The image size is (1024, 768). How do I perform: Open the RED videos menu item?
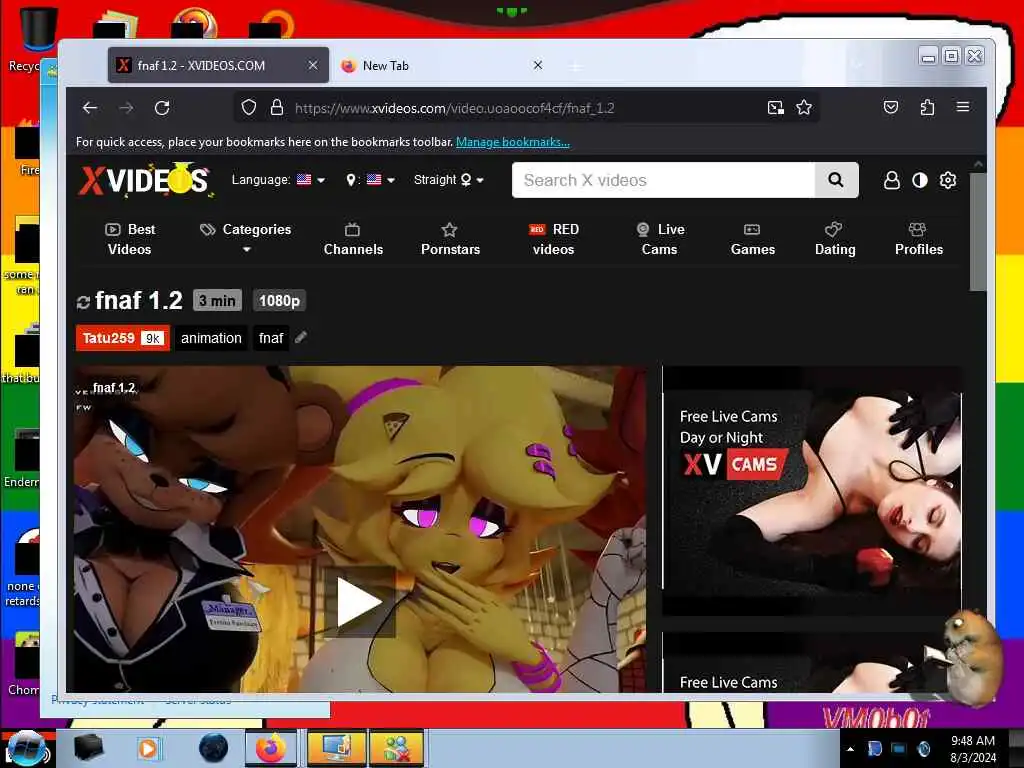tap(554, 239)
